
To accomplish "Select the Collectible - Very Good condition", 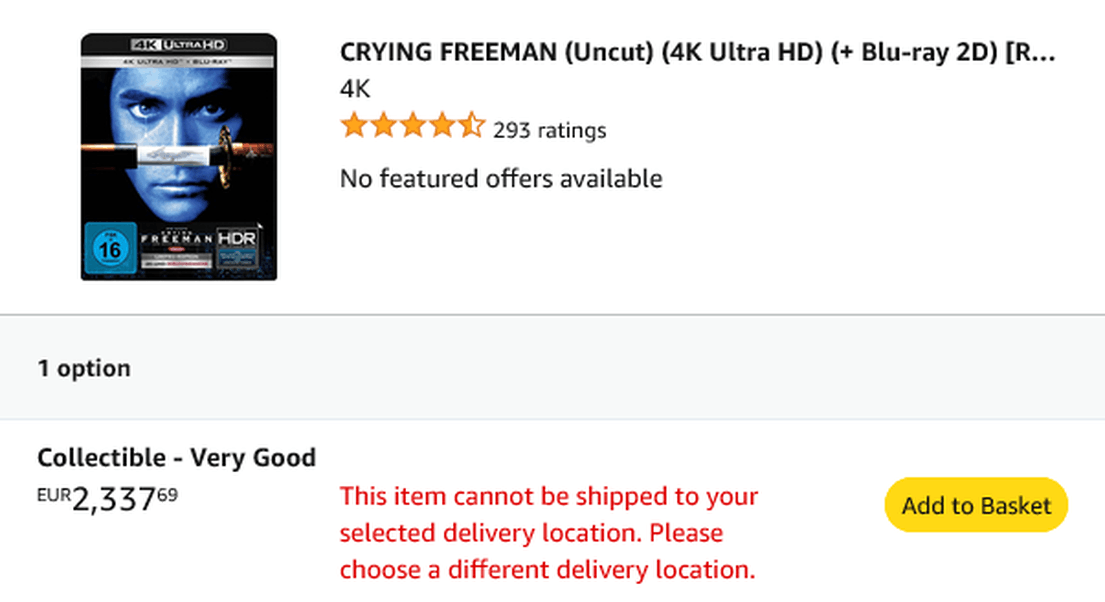I will [176, 457].
